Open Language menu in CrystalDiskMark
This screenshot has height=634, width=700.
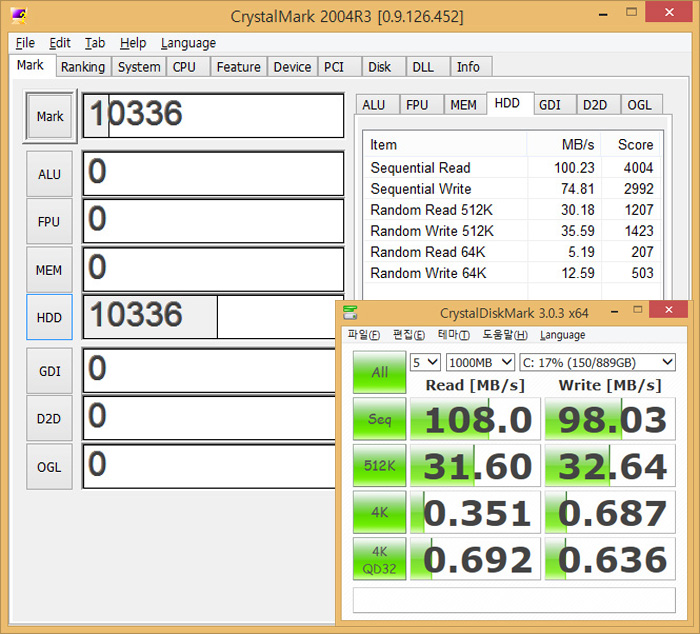click(562, 335)
